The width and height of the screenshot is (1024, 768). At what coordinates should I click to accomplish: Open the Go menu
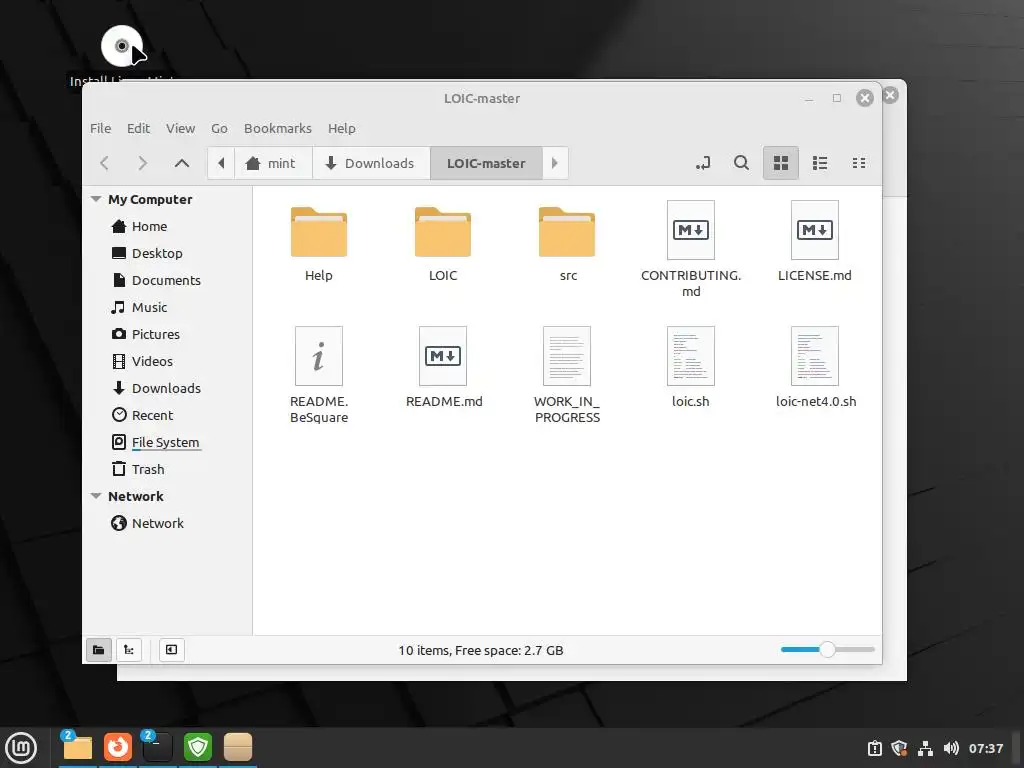click(219, 128)
